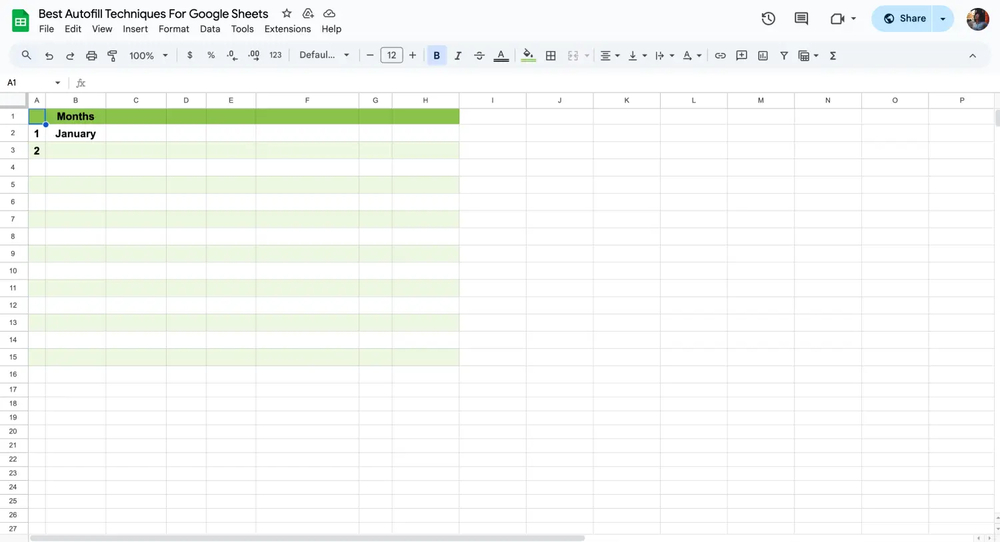1000x542 pixels.
Task: Open the font family dropdown
Action: tap(325, 56)
